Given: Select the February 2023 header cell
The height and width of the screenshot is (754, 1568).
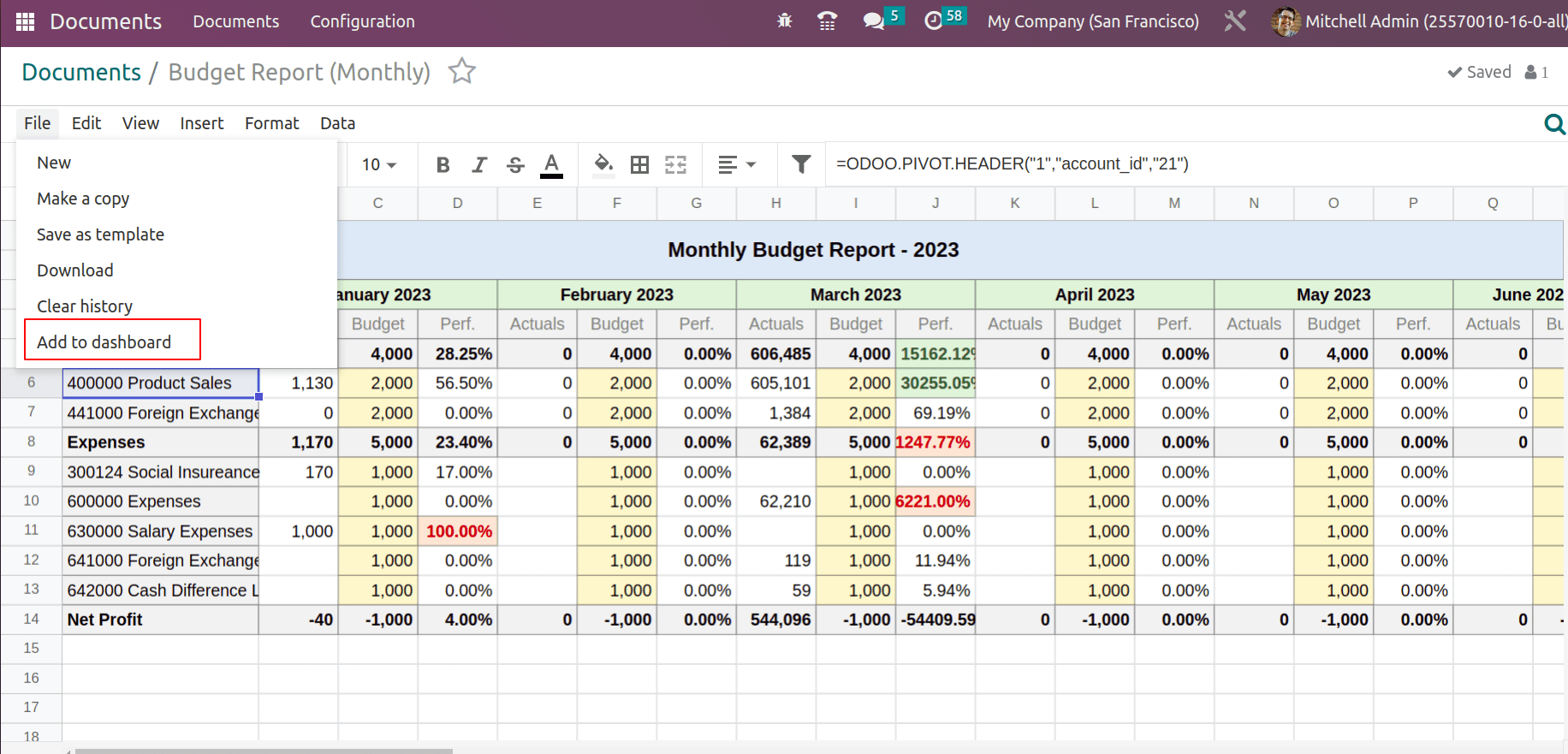Looking at the screenshot, I should [x=617, y=294].
